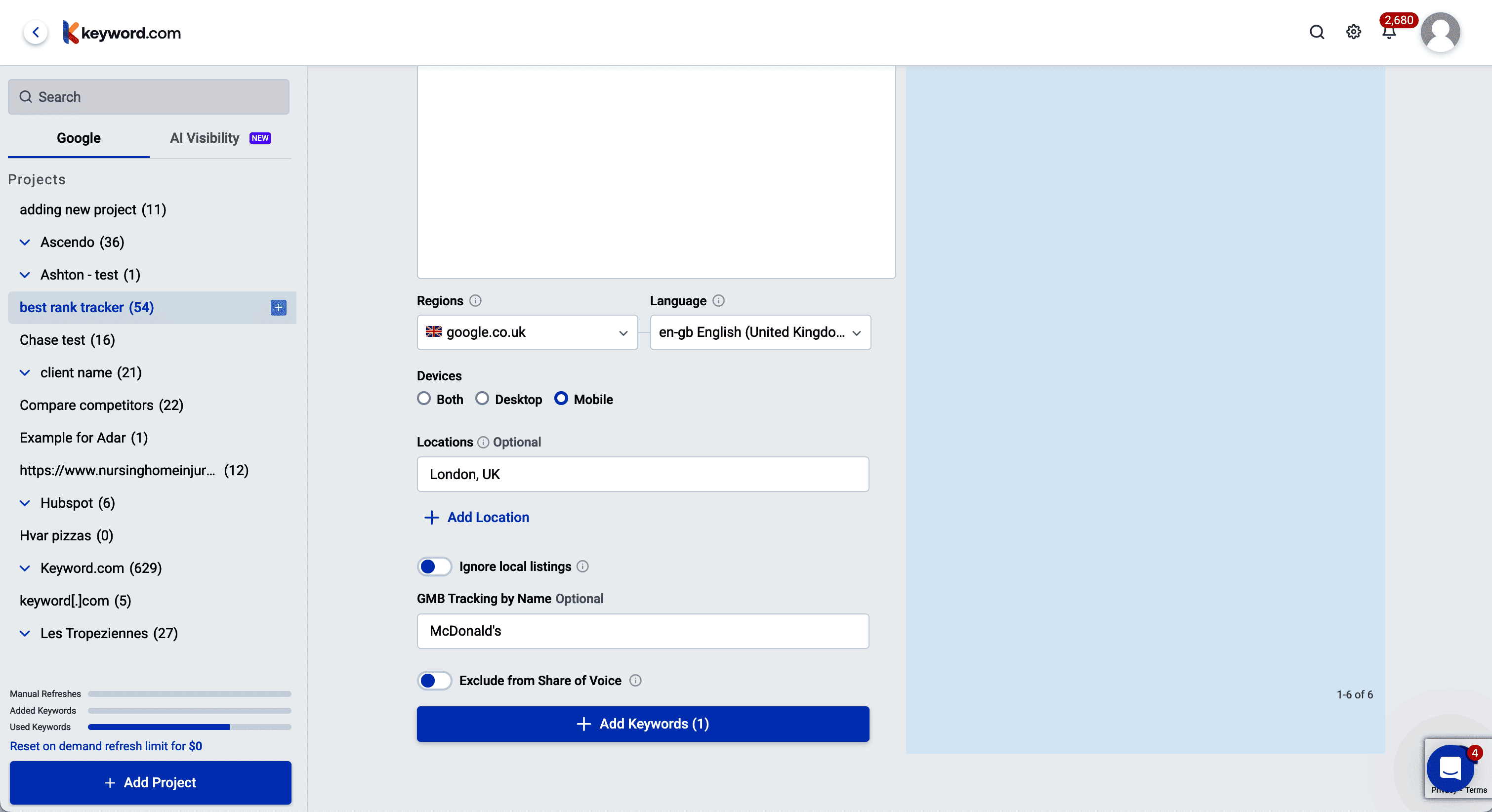Select the Google tab
Image resolution: width=1492 pixels, height=812 pixels.
[x=79, y=138]
